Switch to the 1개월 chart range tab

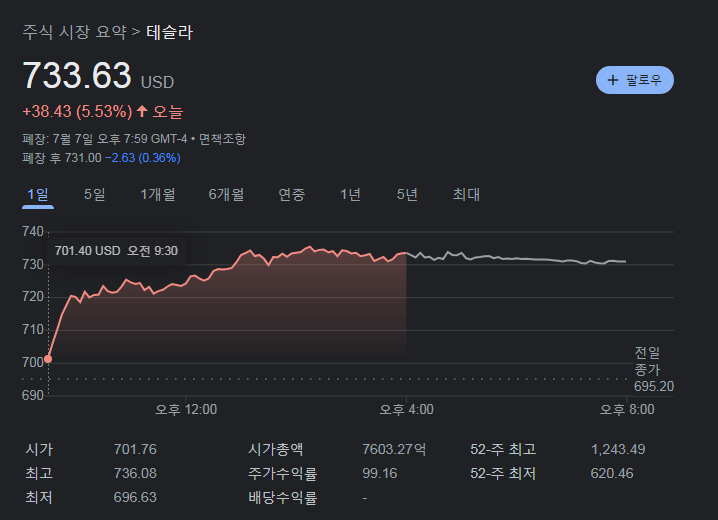(x=158, y=195)
